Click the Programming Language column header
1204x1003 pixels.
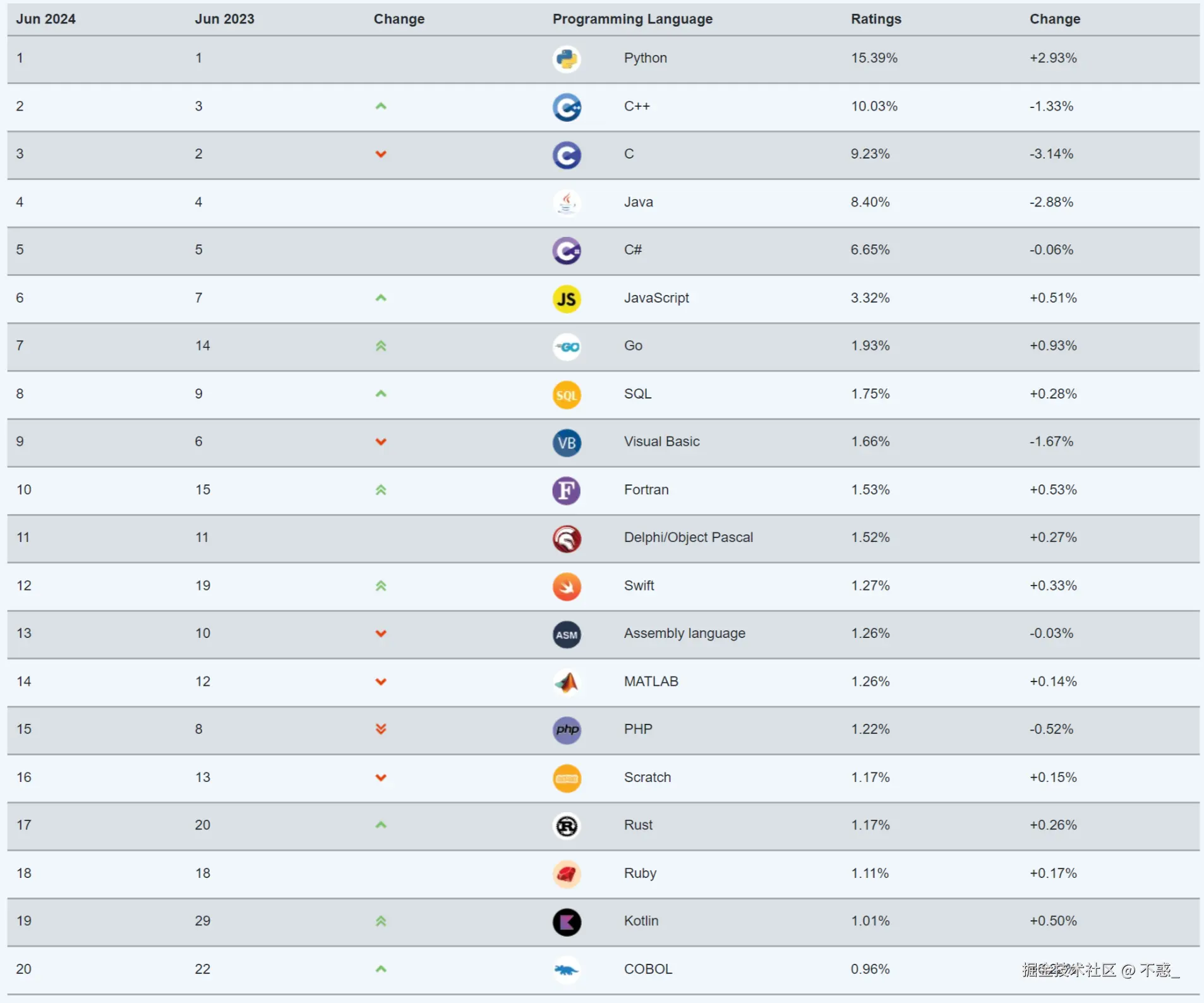point(632,19)
